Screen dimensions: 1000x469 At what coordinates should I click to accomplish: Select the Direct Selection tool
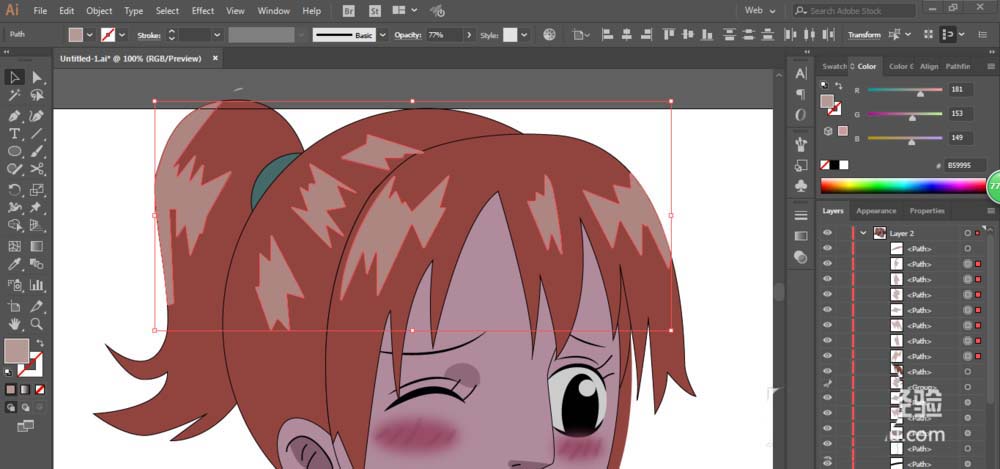[x=37, y=77]
